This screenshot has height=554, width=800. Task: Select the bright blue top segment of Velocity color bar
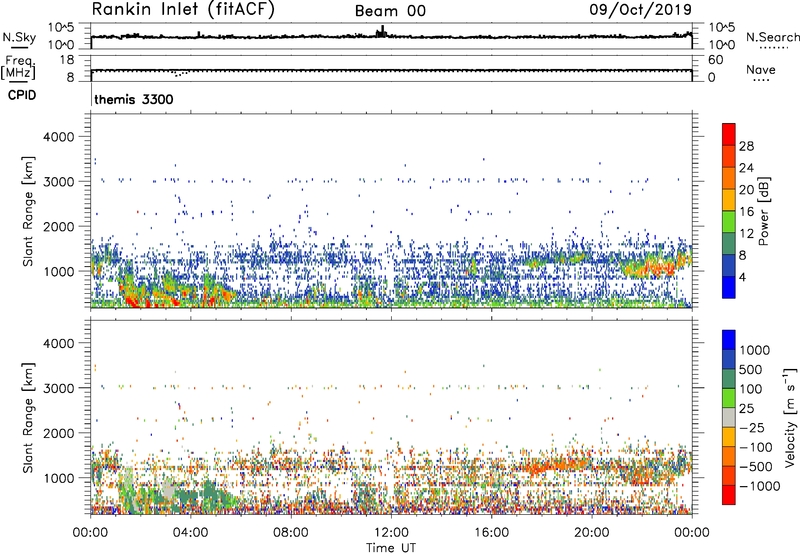pos(729,340)
